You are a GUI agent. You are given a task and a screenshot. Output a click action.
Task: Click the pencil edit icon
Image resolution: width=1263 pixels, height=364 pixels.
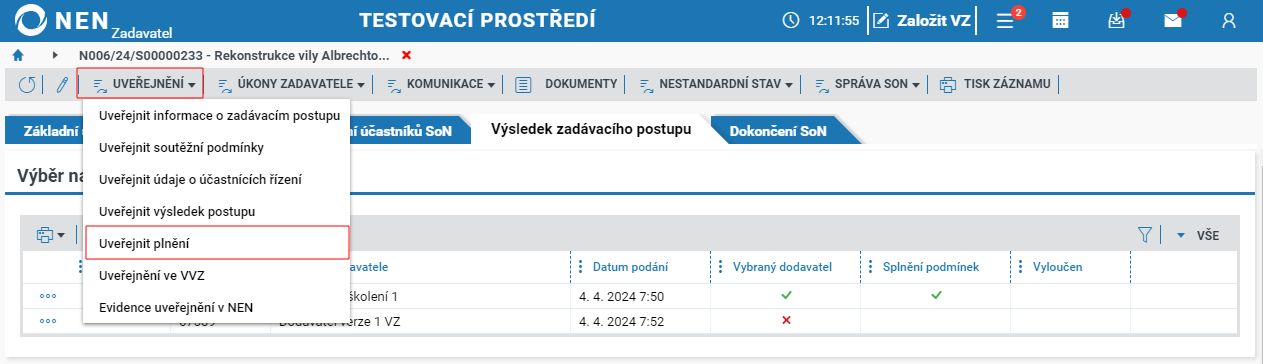[61, 84]
